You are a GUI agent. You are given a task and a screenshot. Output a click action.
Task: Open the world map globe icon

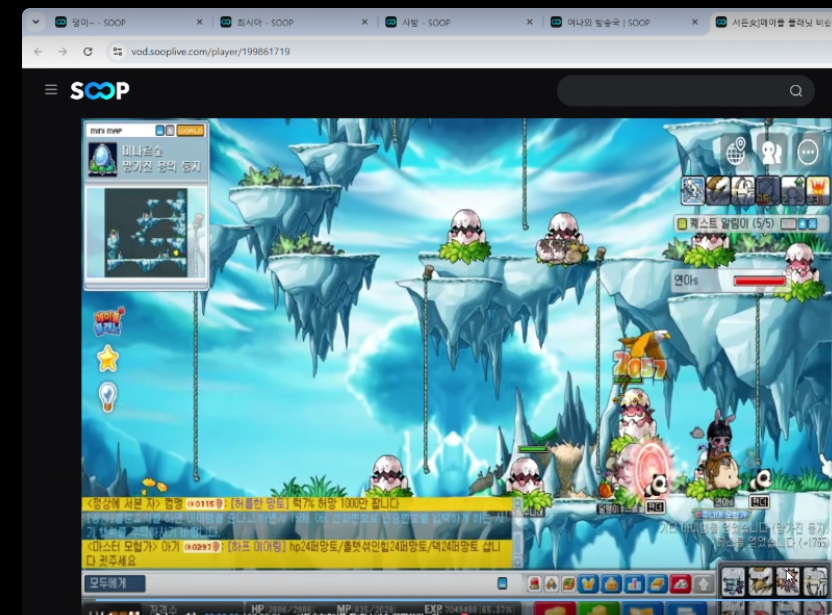coord(736,152)
